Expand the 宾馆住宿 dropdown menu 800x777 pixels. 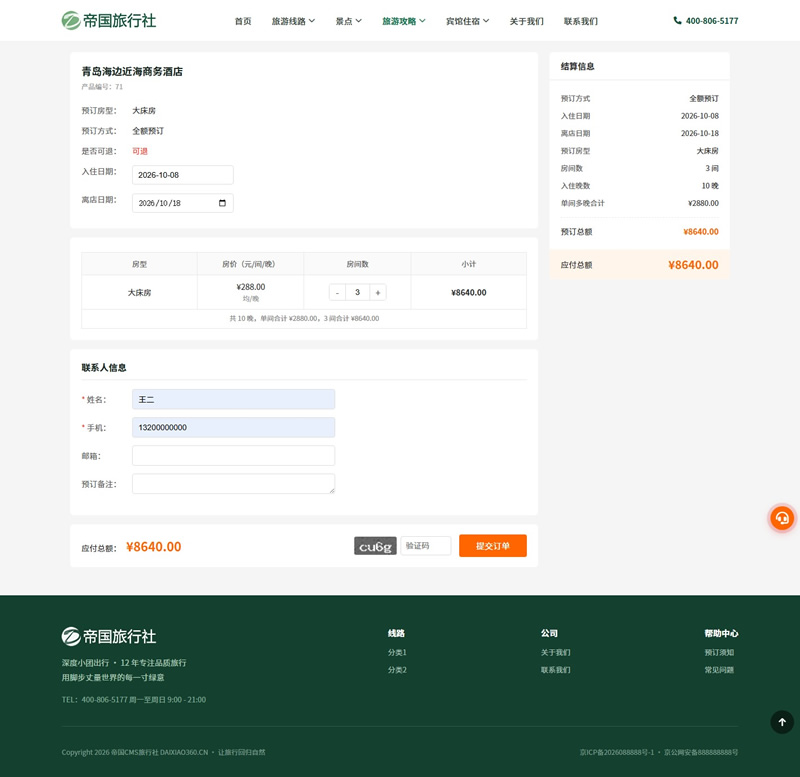[467, 21]
